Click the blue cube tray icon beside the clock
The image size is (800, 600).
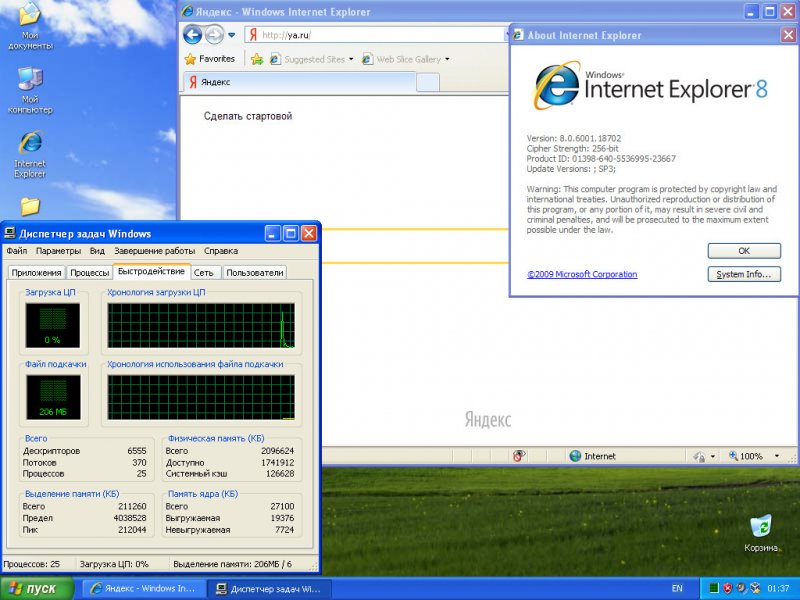(755, 589)
